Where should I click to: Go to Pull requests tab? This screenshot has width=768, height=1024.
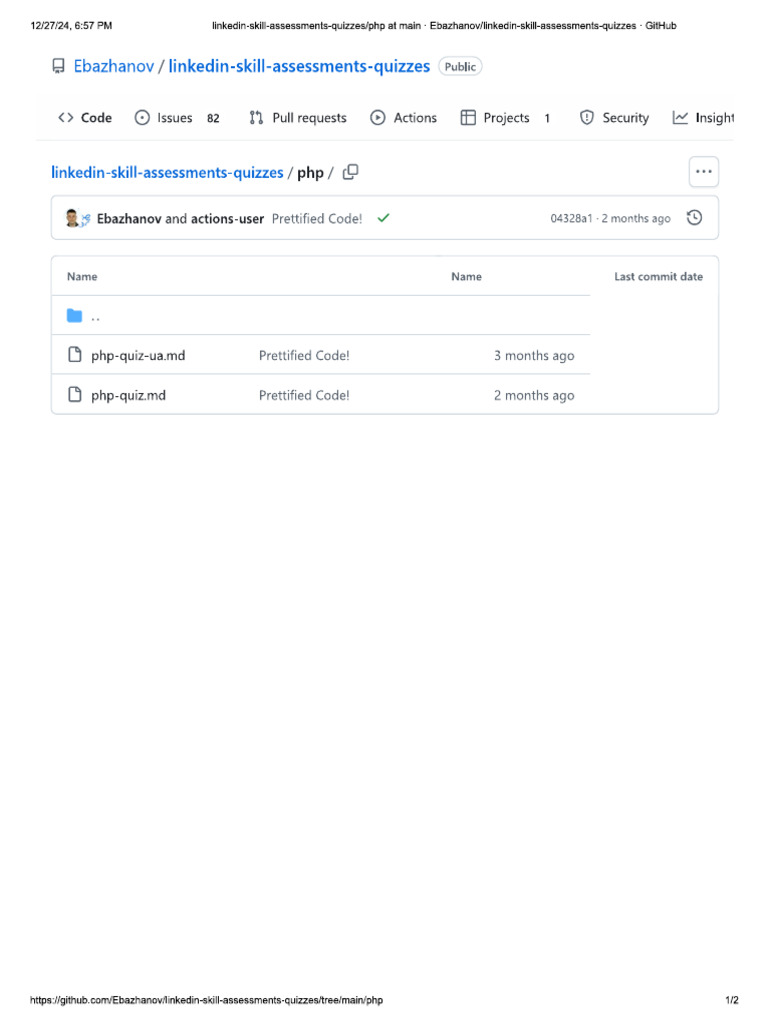pos(298,118)
